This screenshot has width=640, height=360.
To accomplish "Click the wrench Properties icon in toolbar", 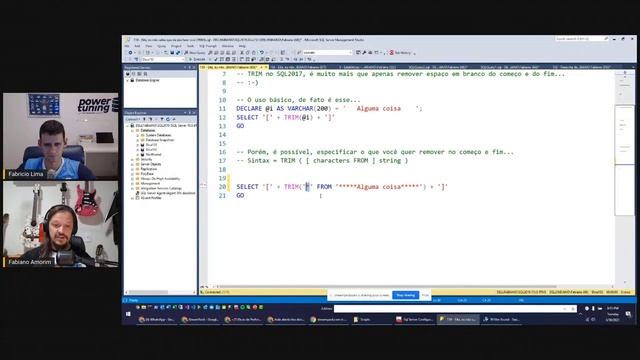I will point(364,53).
